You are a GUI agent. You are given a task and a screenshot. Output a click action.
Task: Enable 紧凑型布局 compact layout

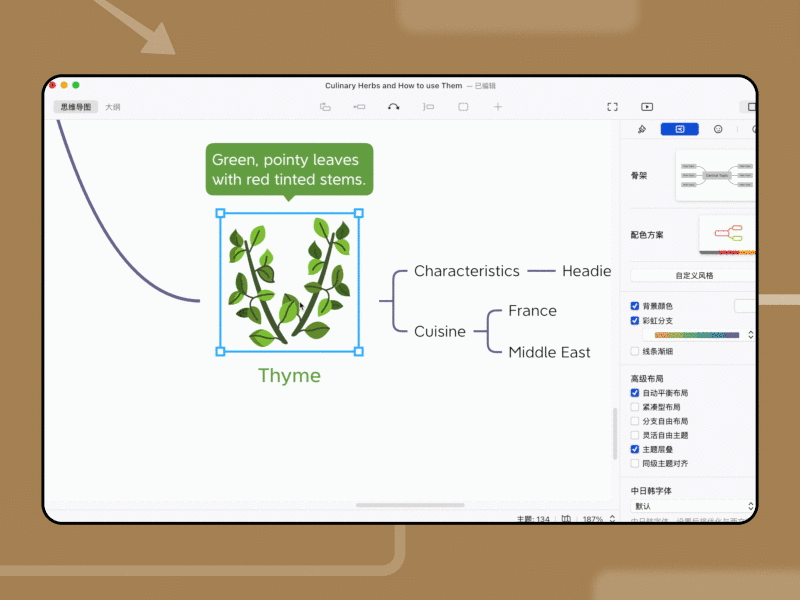[x=634, y=407]
